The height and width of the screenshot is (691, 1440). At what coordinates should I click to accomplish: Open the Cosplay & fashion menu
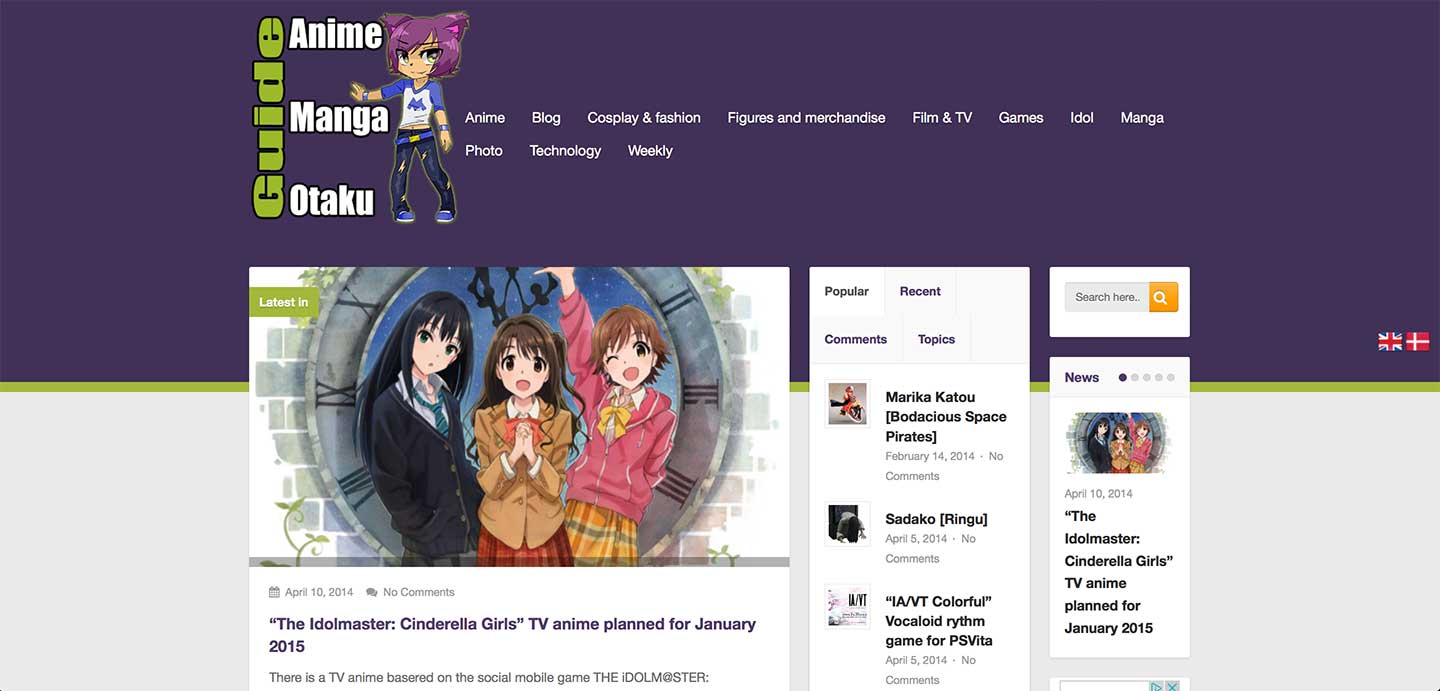[643, 118]
